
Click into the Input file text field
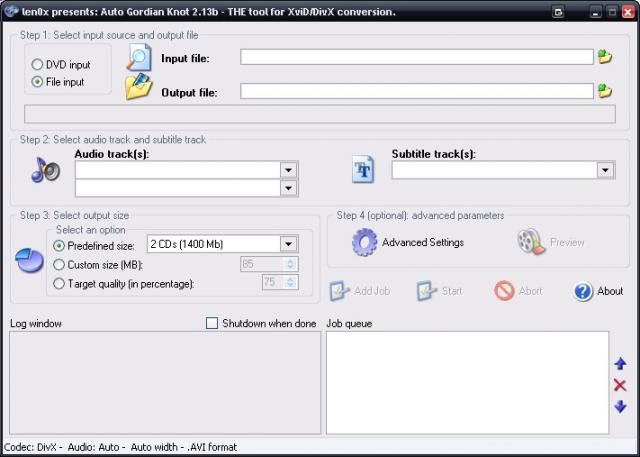point(417,57)
